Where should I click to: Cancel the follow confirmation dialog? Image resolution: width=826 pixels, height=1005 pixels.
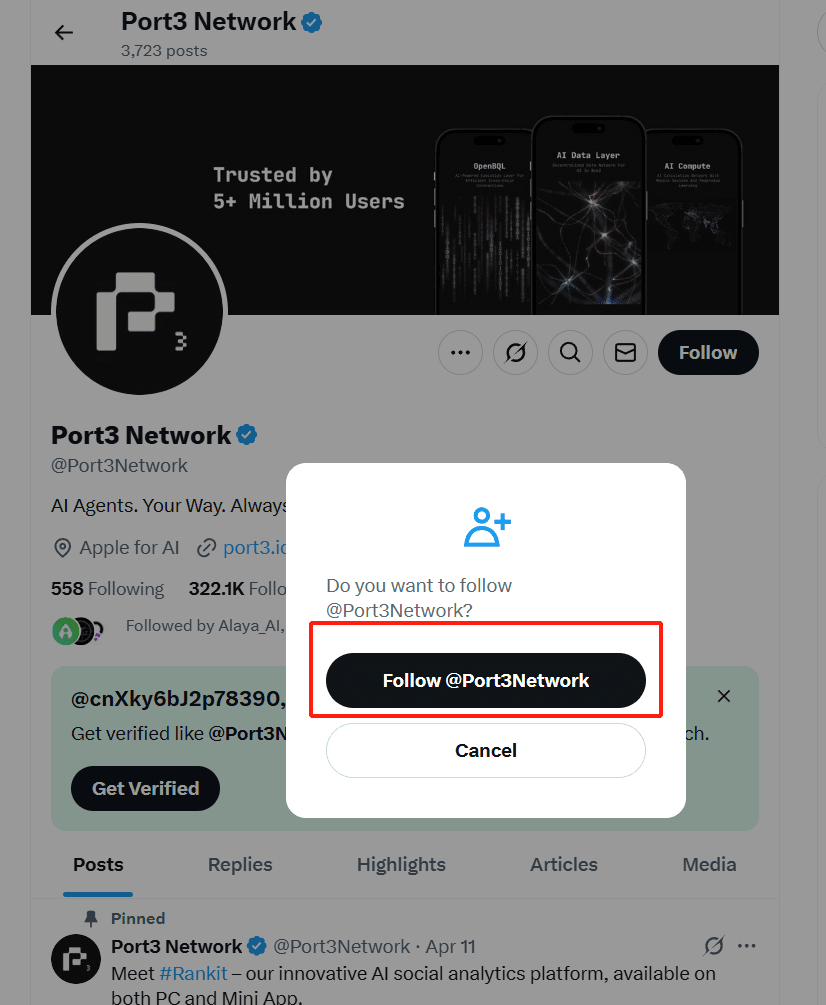[x=486, y=751]
